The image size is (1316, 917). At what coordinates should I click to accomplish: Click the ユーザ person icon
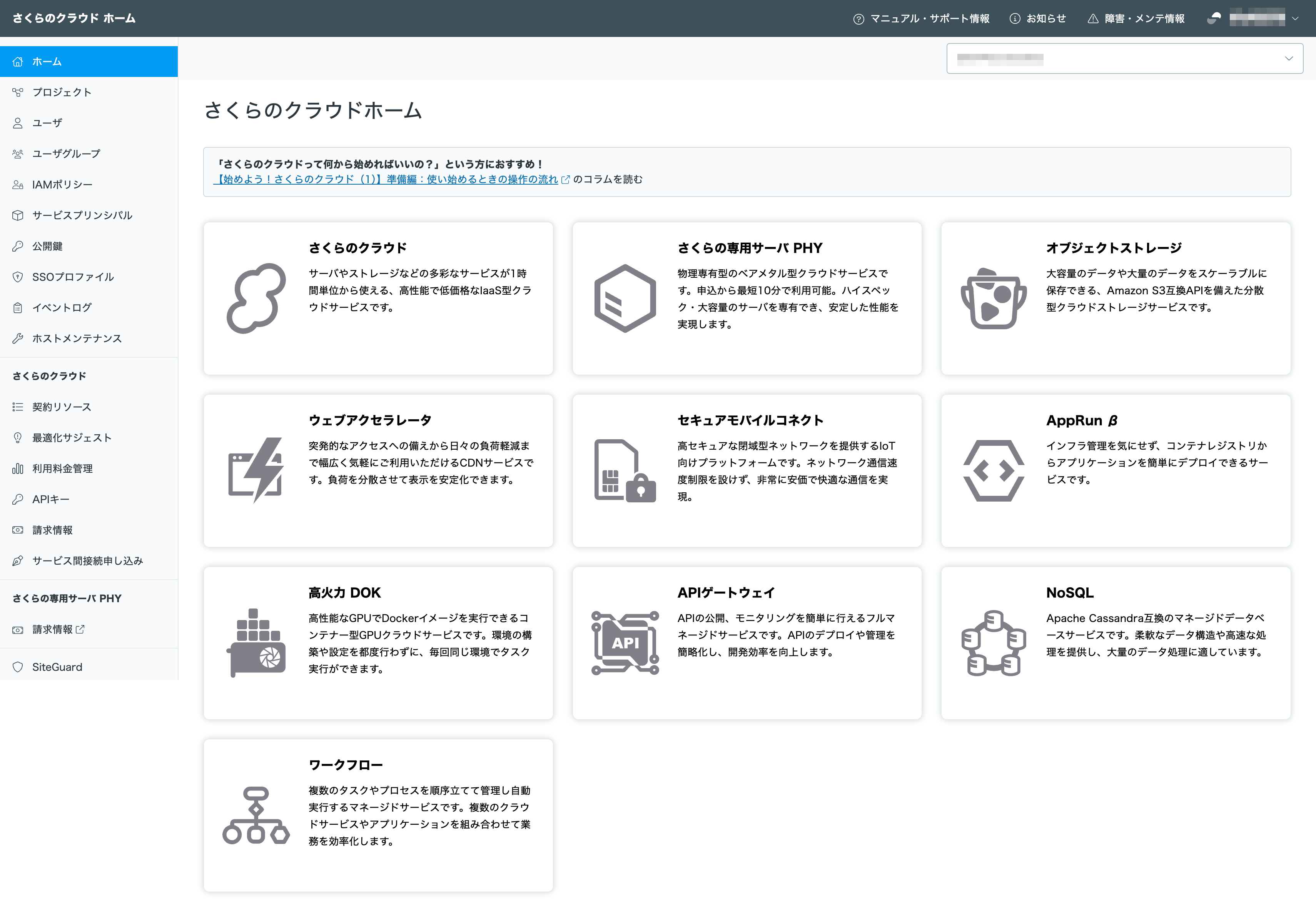[18, 123]
